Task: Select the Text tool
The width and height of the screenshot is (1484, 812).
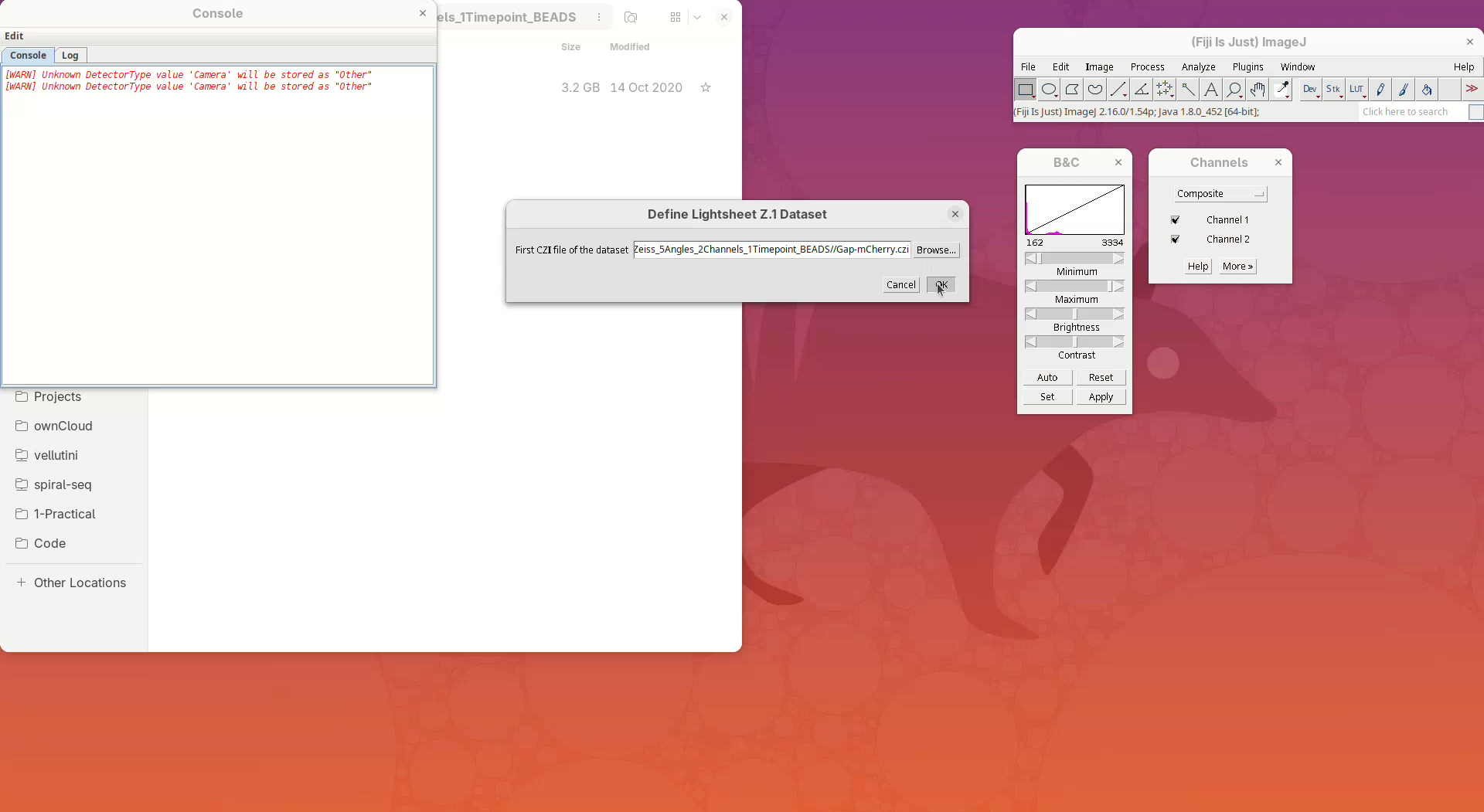Action: [x=1211, y=90]
